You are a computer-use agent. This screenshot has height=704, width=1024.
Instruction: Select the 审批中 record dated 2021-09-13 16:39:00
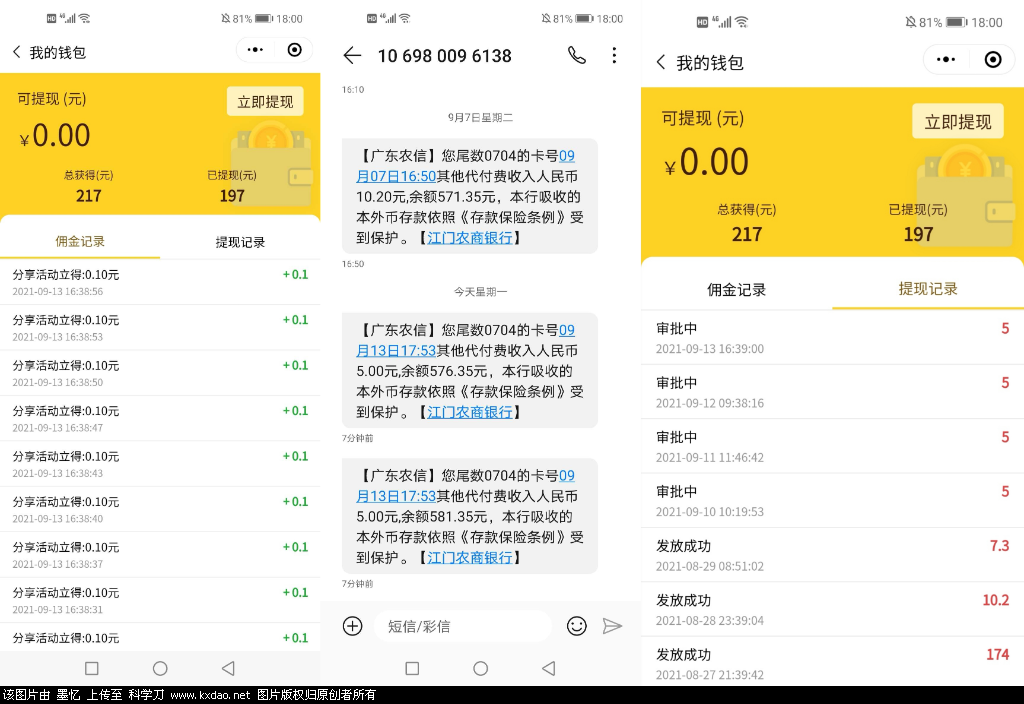tap(832, 337)
